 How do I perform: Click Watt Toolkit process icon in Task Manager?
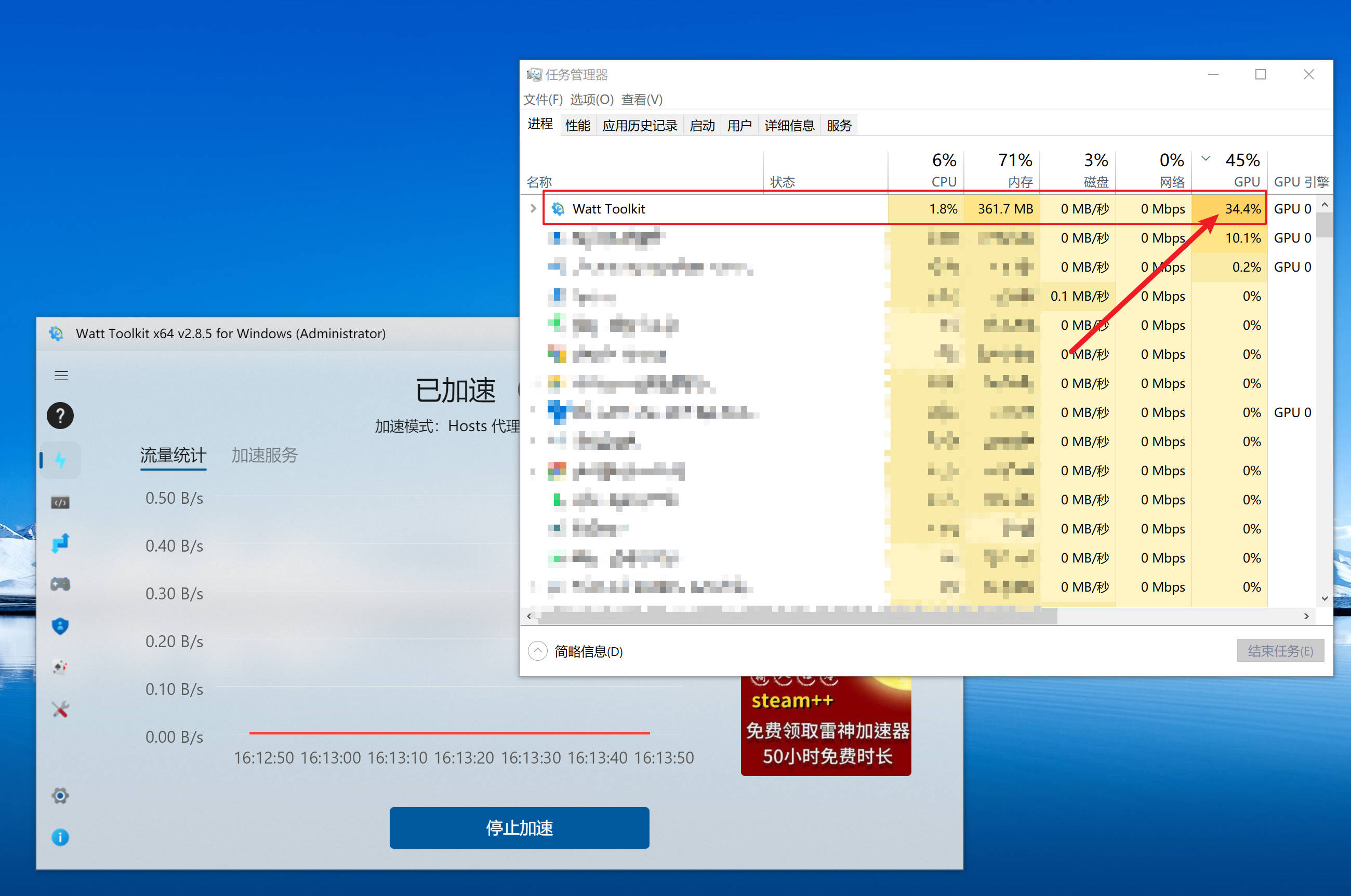(x=558, y=209)
